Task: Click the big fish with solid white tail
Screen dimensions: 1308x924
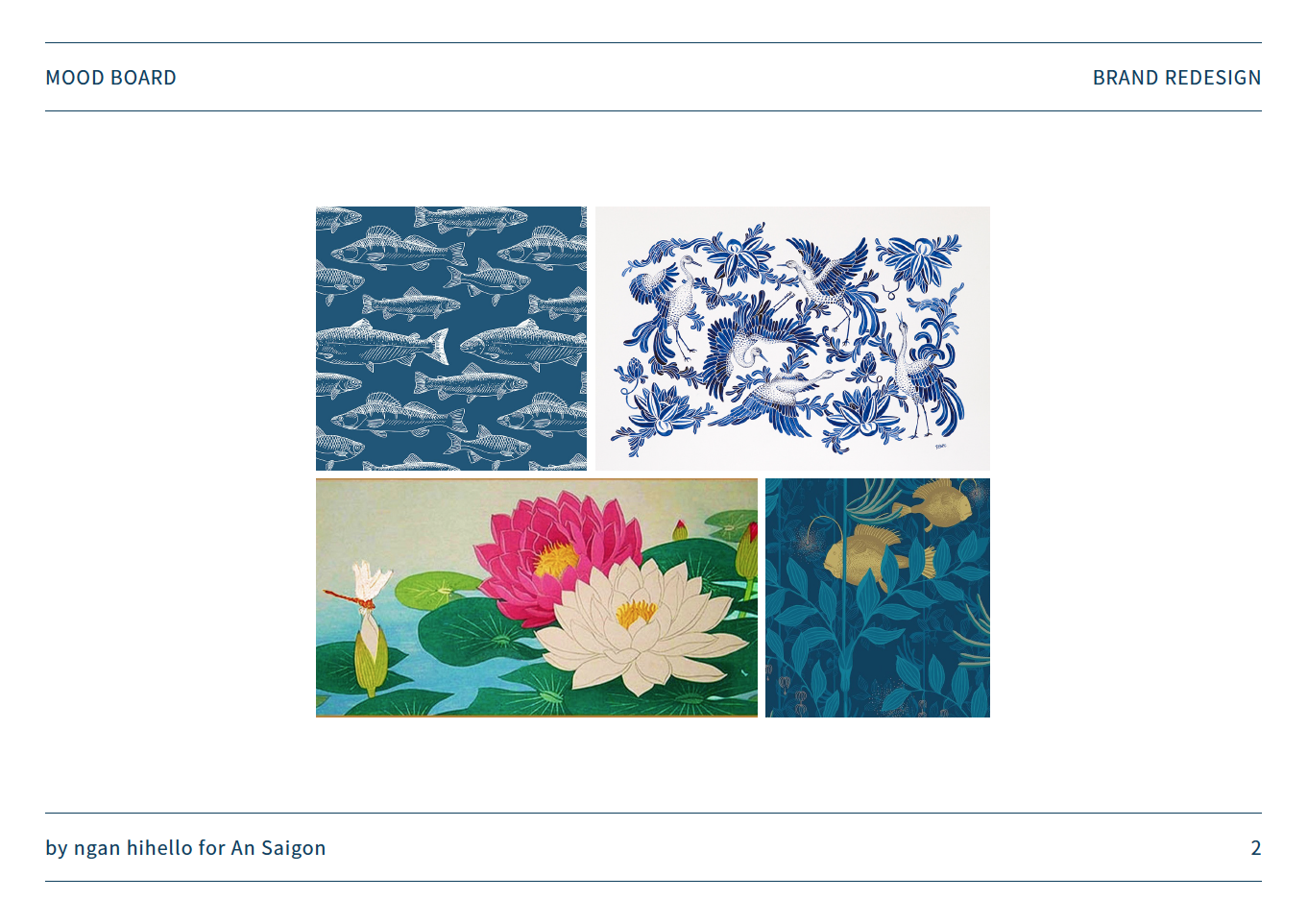Action: [382, 346]
